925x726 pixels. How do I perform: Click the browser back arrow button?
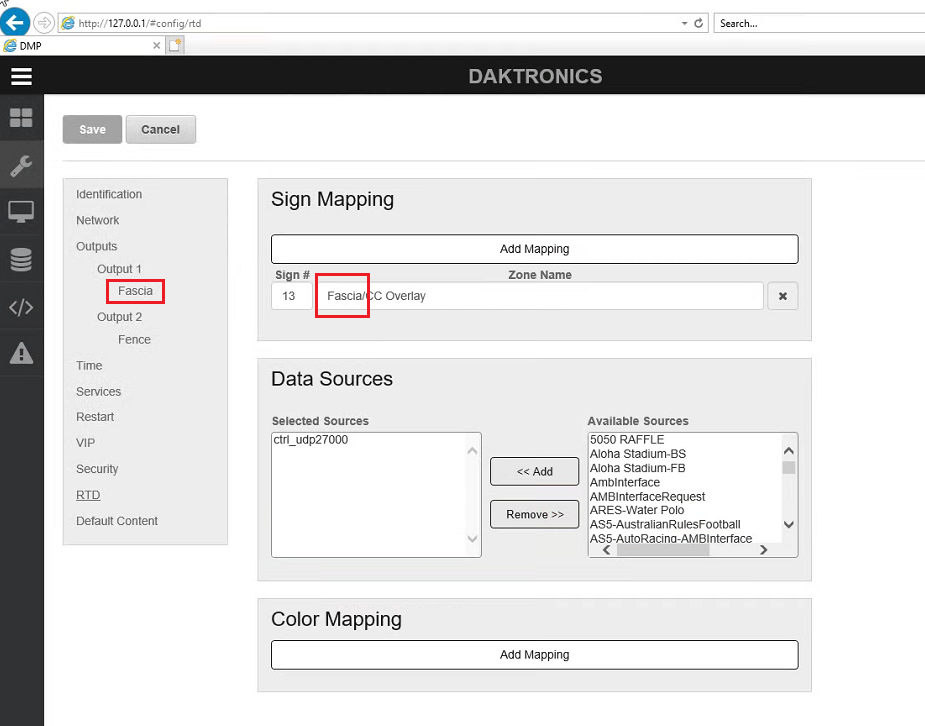click(15, 21)
